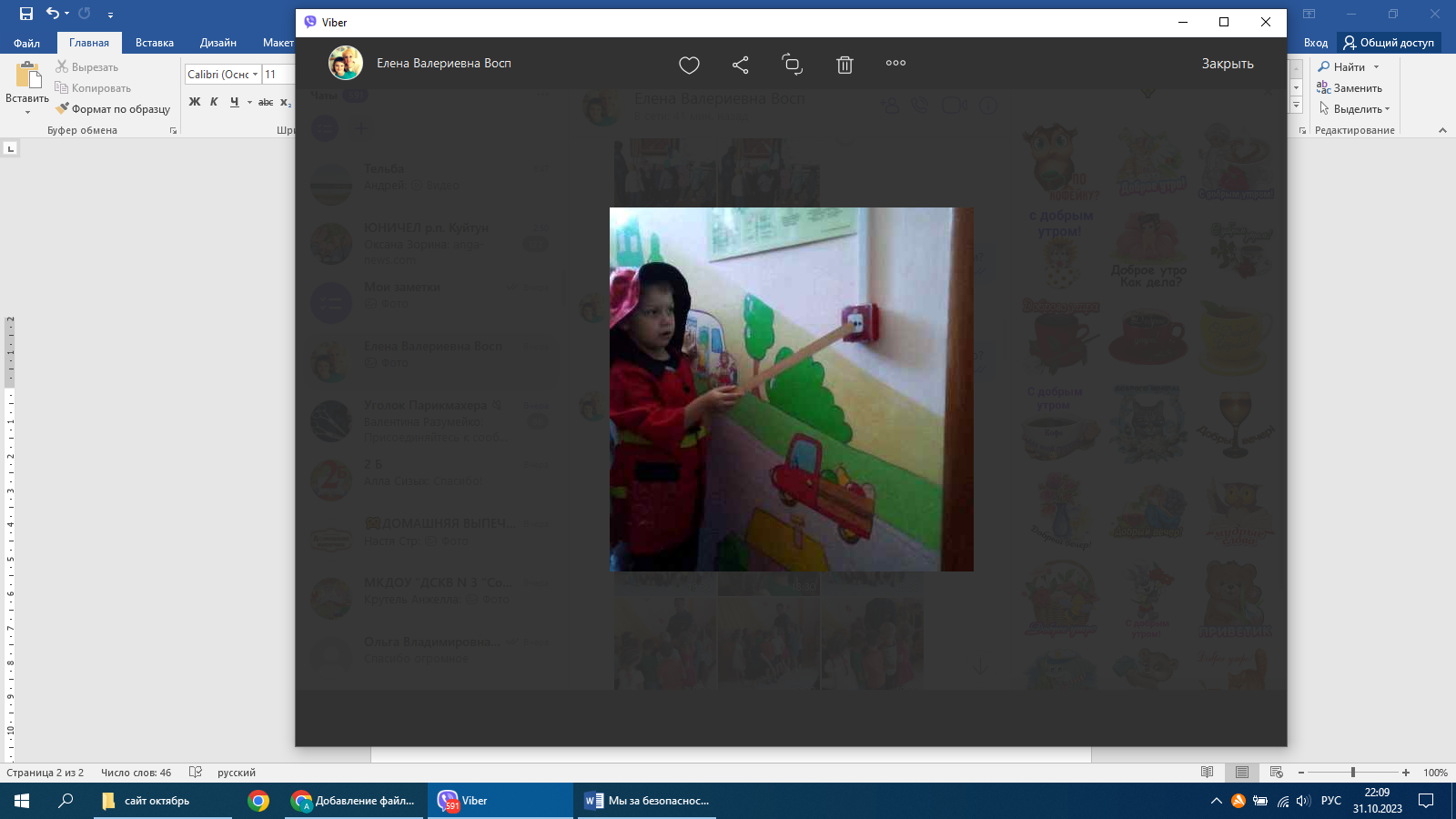Delete the photo with trash icon
The image size is (1456, 819).
(844, 65)
